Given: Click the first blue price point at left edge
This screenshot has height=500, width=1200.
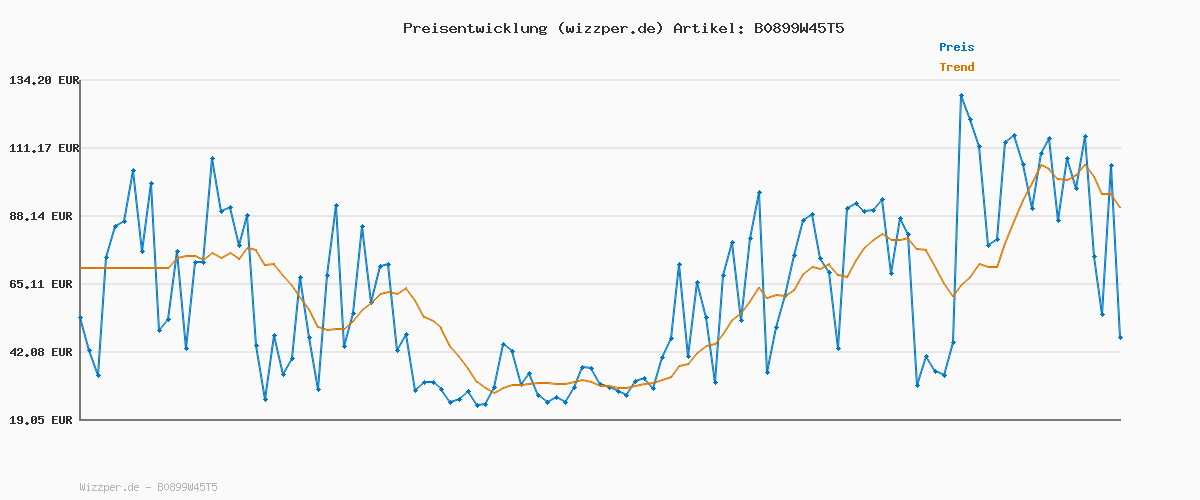Looking at the screenshot, I should coord(80,317).
